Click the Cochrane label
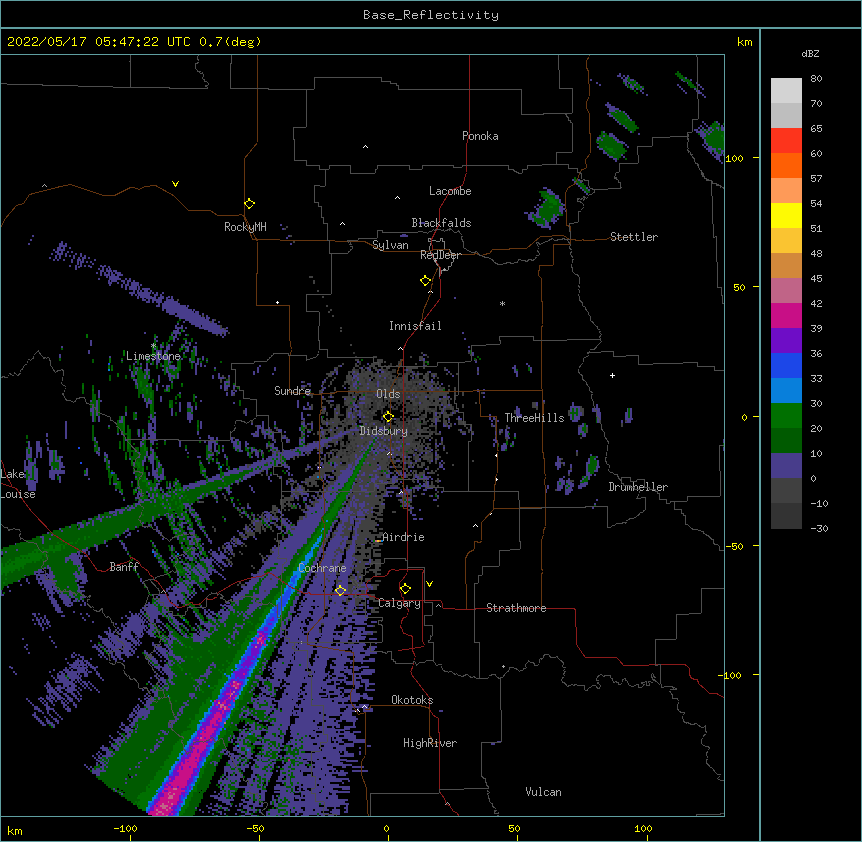This screenshot has height=842, width=862. pos(322,568)
